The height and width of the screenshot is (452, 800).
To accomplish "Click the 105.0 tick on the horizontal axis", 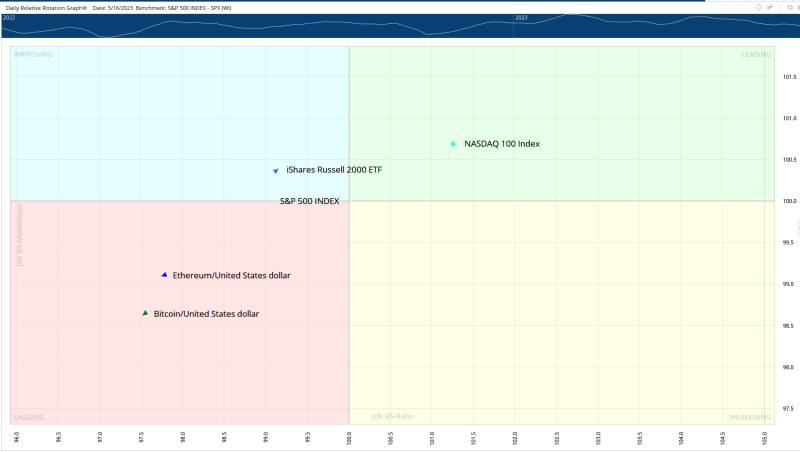I will pos(764,438).
